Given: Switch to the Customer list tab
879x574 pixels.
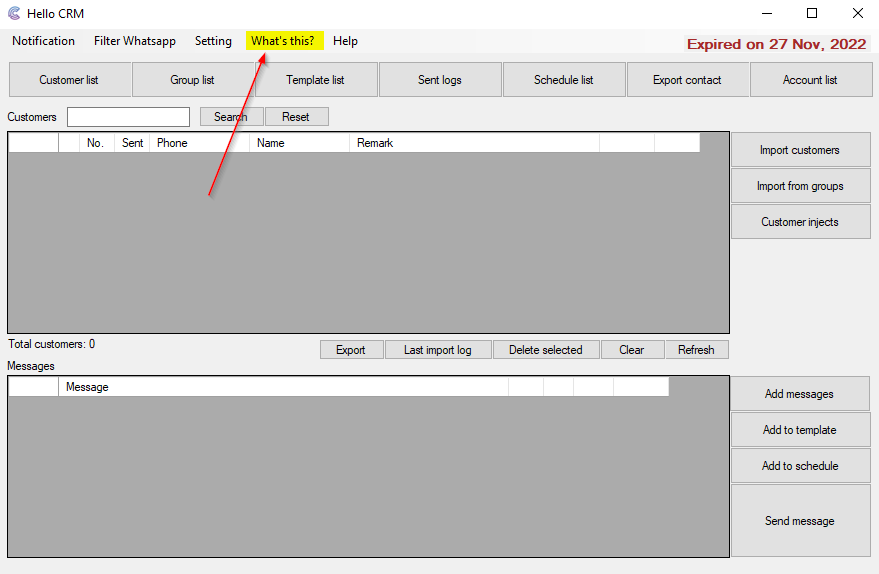Looking at the screenshot, I should point(69,80).
